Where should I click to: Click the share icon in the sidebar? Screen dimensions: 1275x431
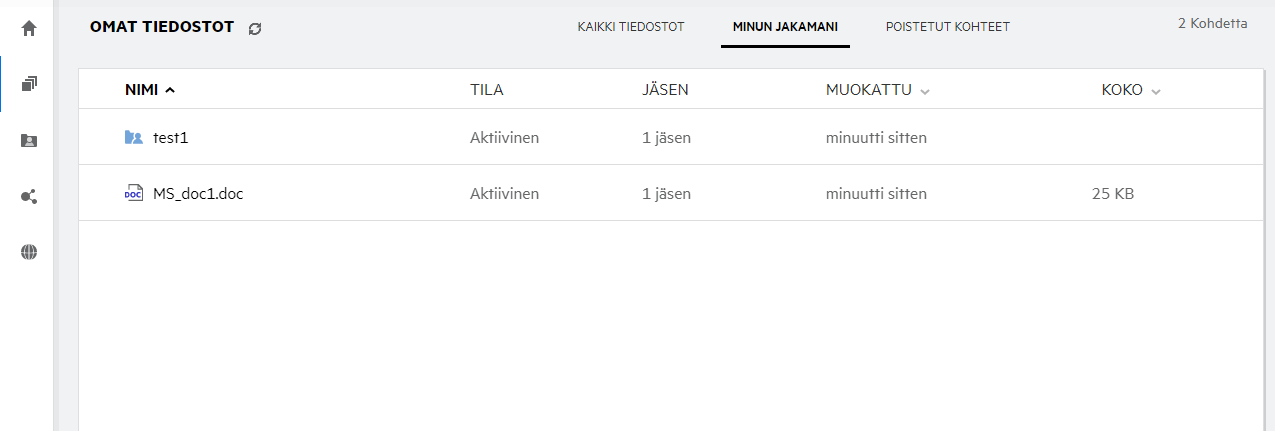29,197
